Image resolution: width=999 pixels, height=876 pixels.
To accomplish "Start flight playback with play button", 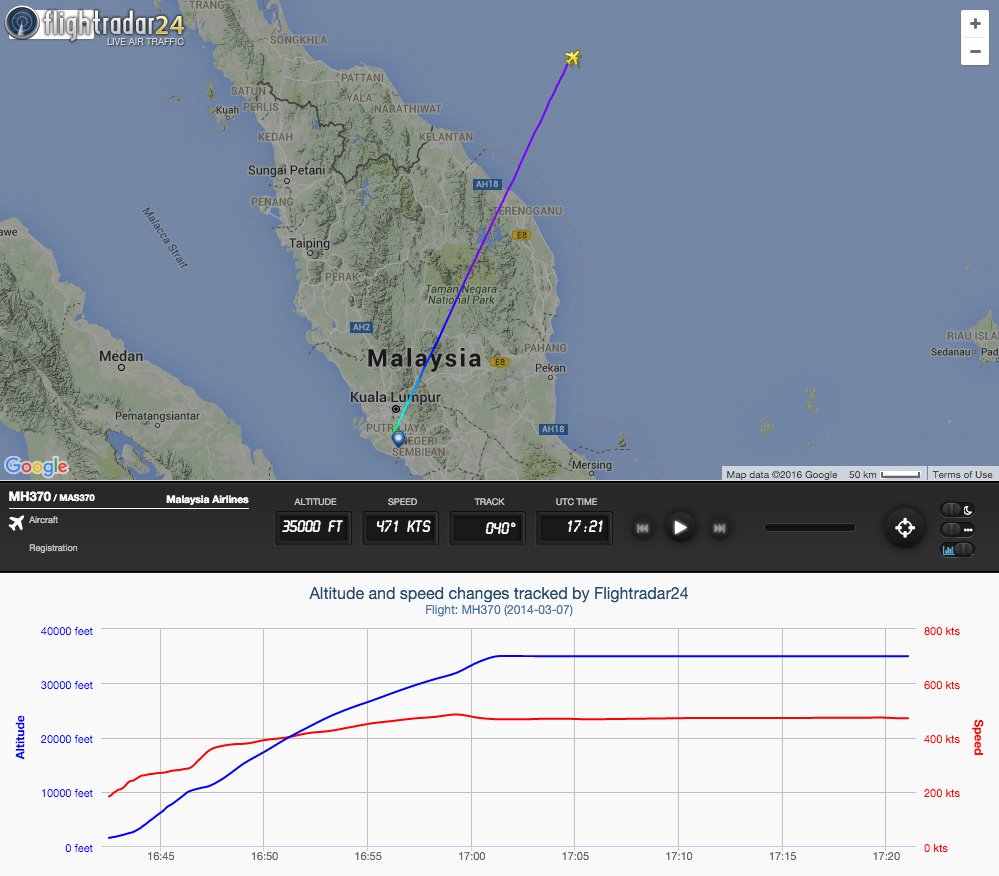I will click(680, 528).
